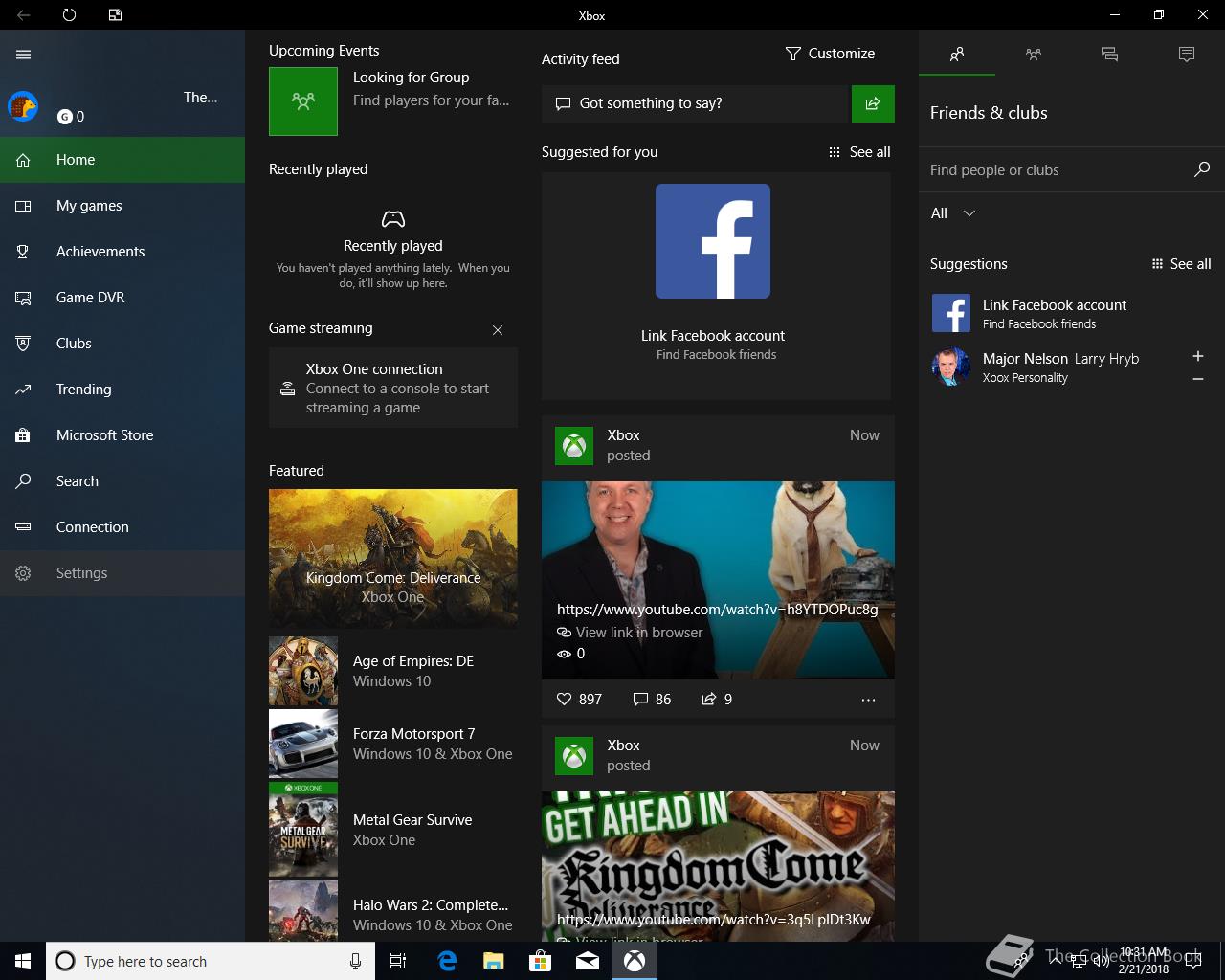Open Trending in sidebar
1225x980 pixels.
click(122, 390)
